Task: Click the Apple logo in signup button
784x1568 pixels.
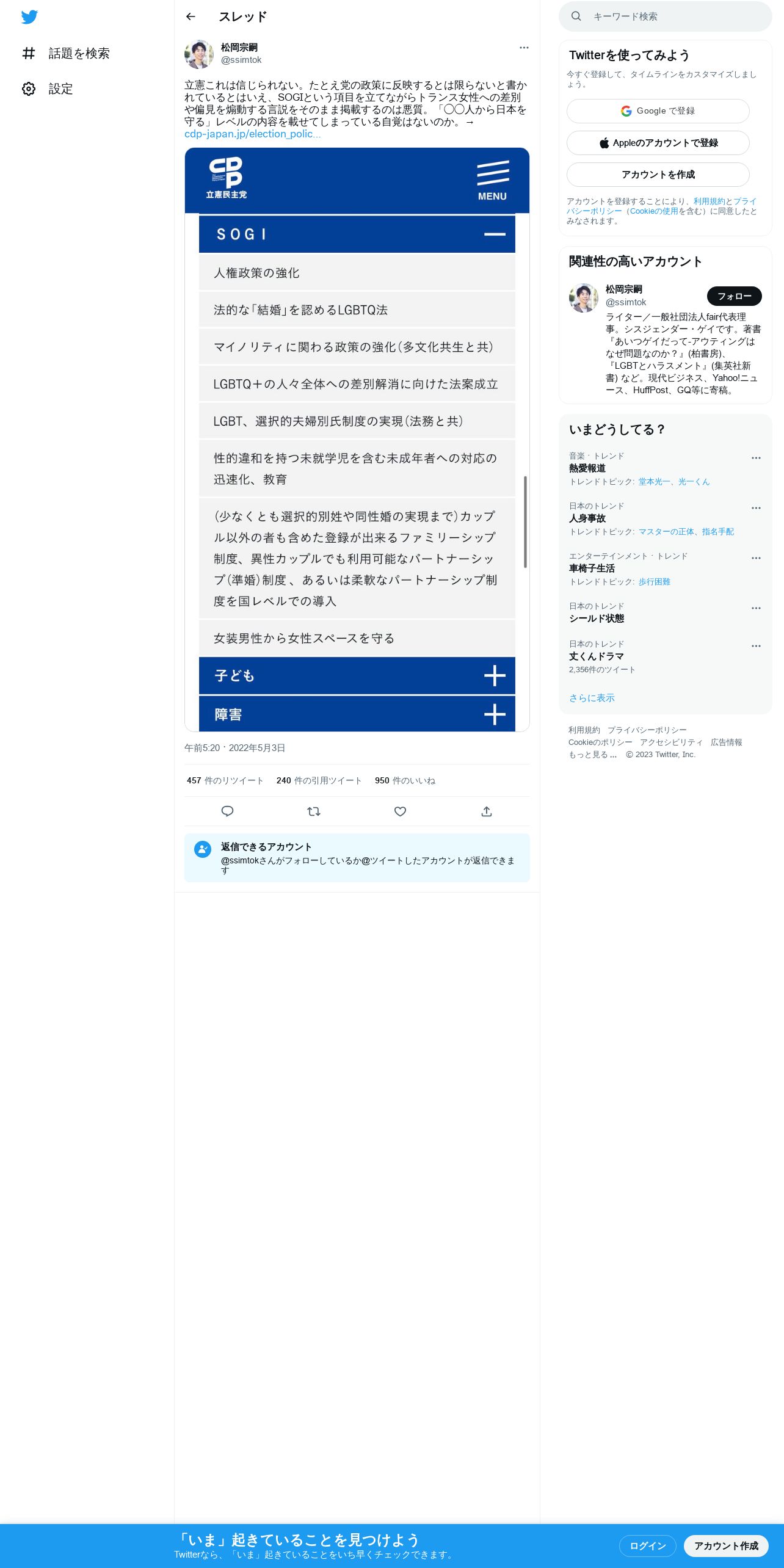Action: 604,143
